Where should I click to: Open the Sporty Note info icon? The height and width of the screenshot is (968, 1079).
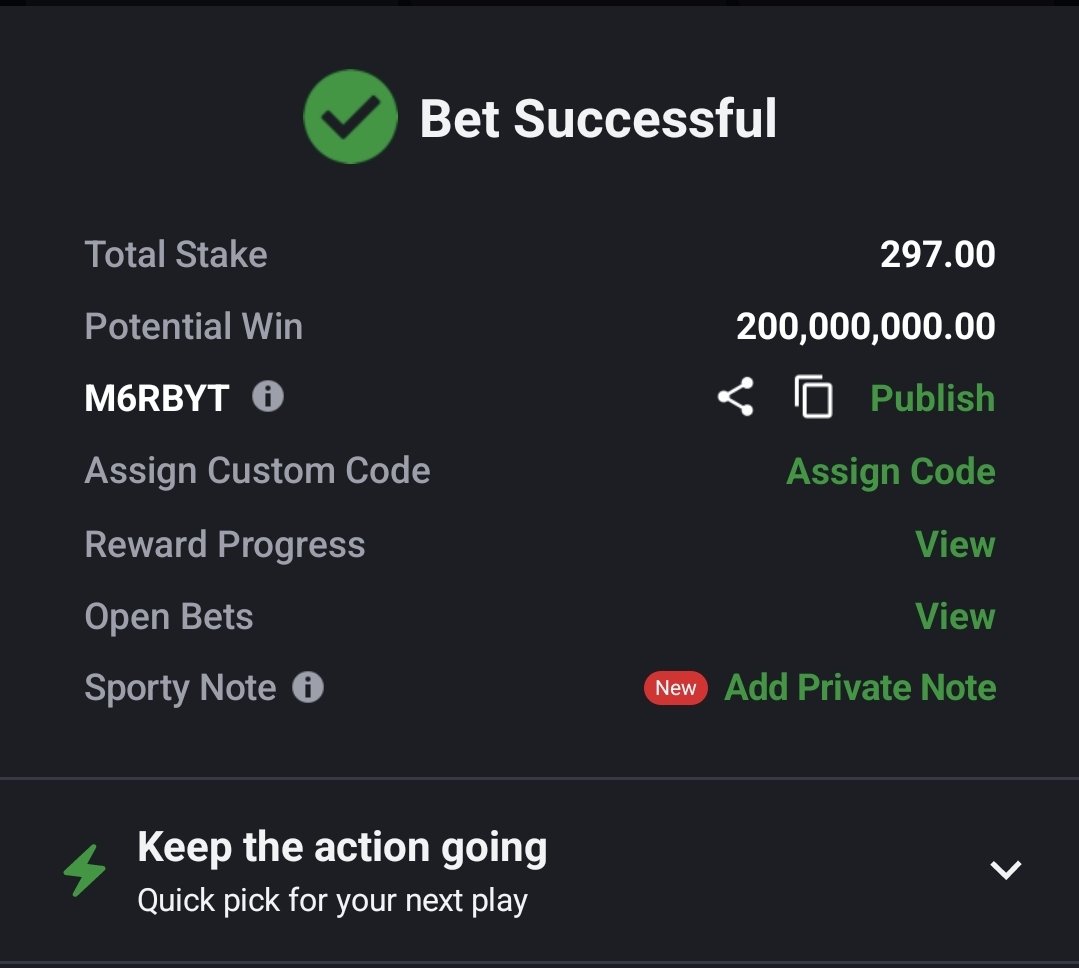pyautogui.click(x=308, y=687)
